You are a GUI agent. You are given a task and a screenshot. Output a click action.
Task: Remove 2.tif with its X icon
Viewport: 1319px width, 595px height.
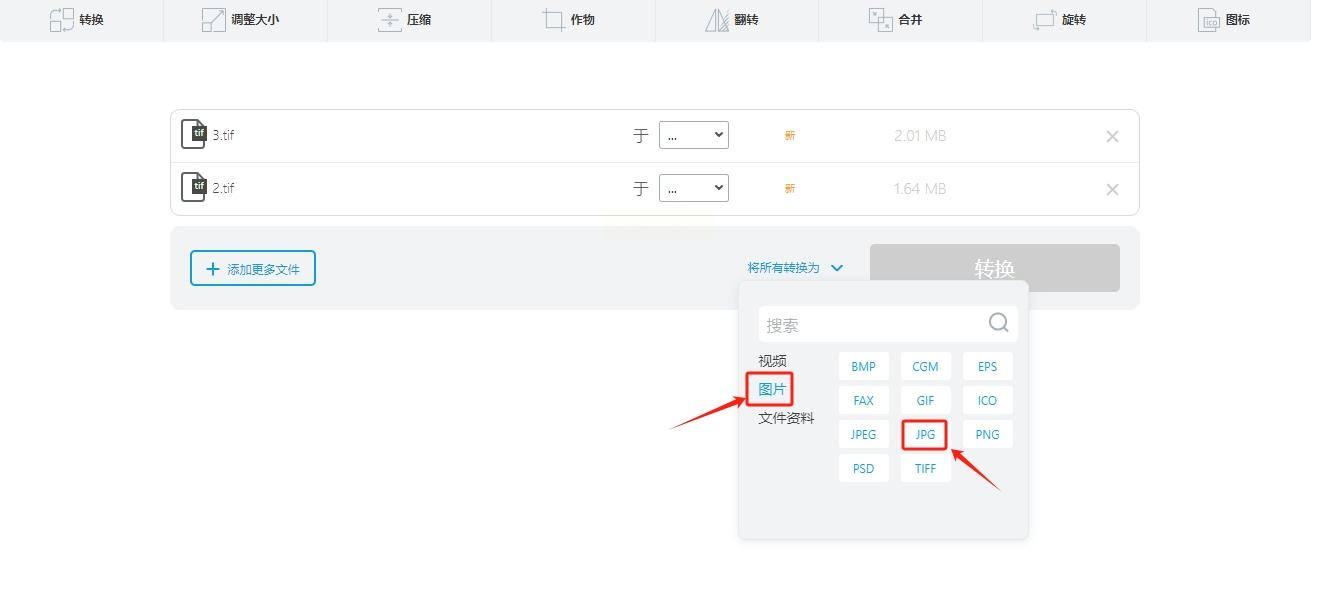click(1112, 189)
